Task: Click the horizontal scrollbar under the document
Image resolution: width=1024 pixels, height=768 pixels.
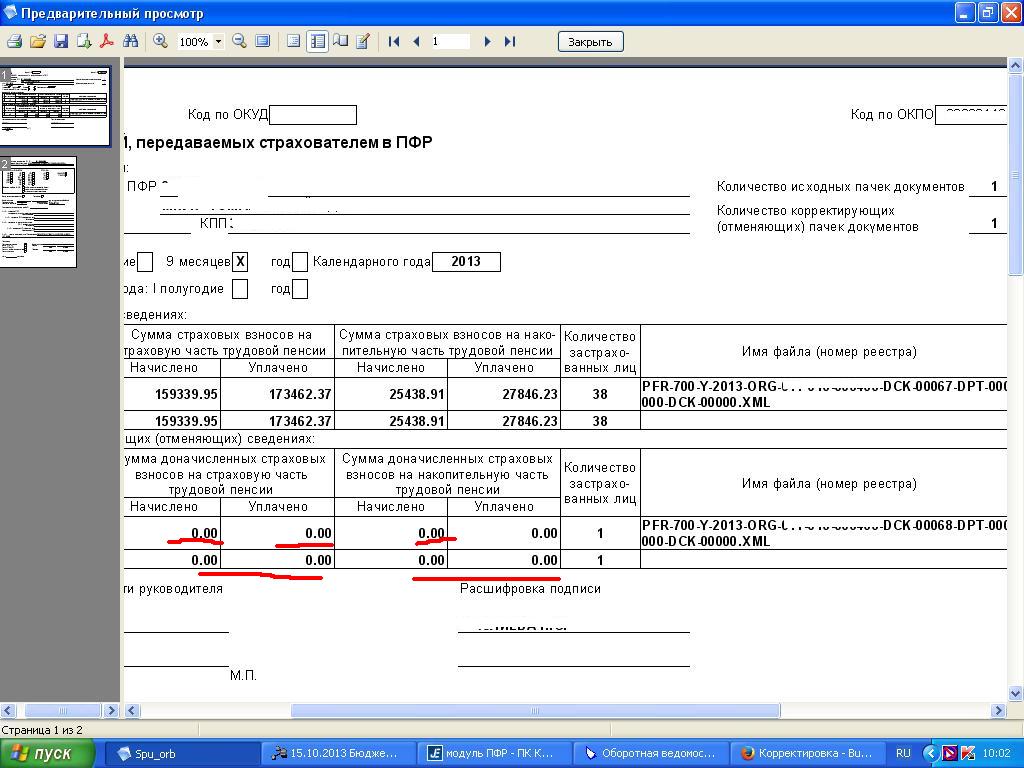Action: click(x=535, y=710)
